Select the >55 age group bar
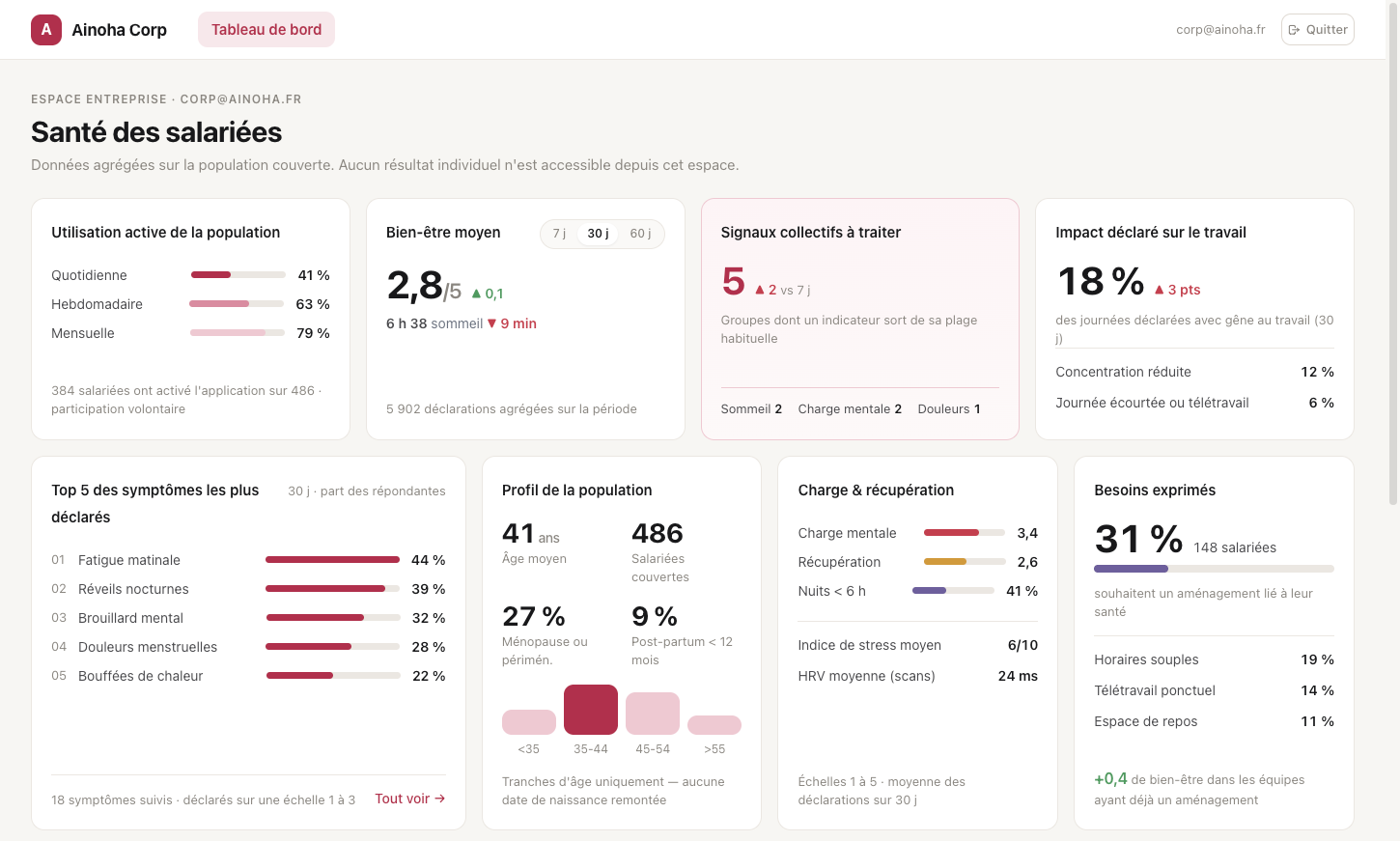Image resolution: width=1400 pixels, height=841 pixels. pyautogui.click(x=714, y=725)
